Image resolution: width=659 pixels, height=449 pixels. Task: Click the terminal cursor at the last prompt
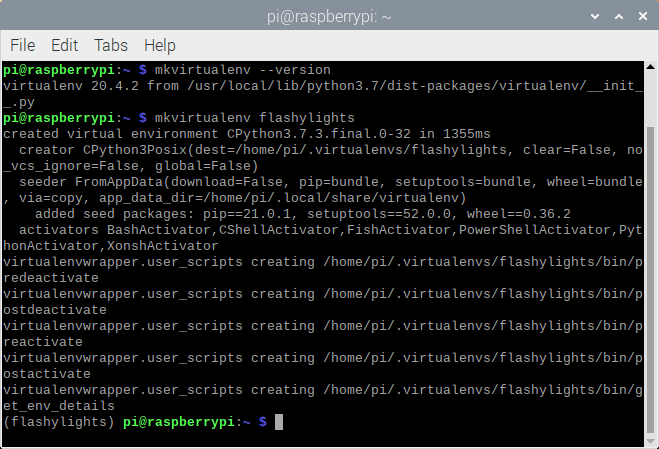279,423
